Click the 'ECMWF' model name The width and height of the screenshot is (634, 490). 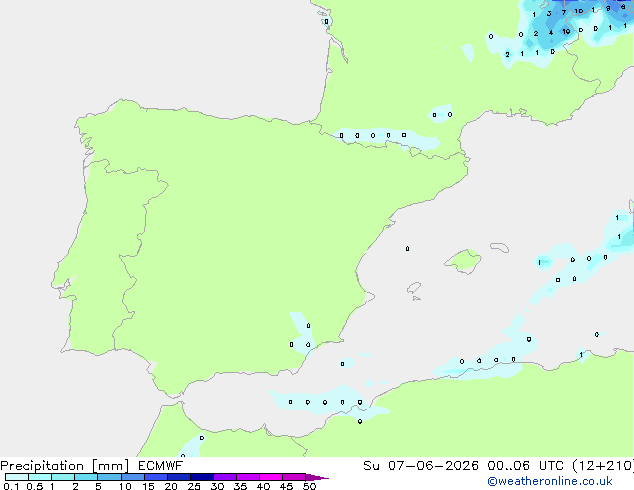tap(161, 466)
